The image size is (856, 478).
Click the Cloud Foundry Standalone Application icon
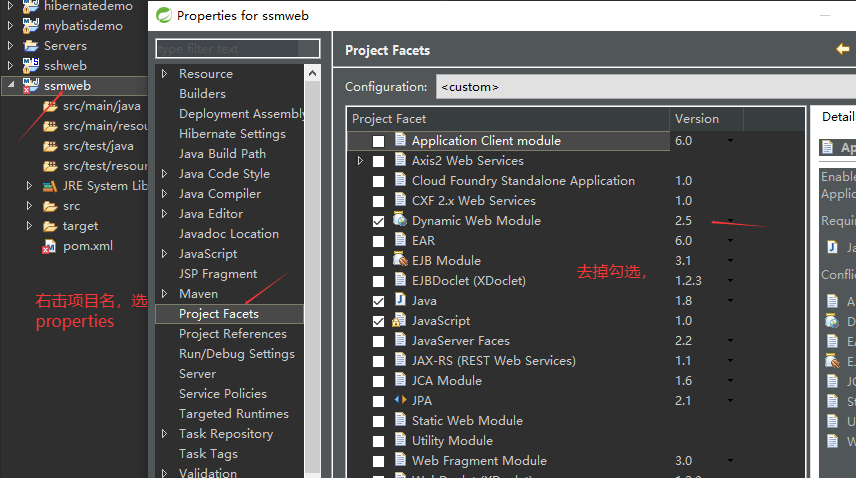coord(400,180)
